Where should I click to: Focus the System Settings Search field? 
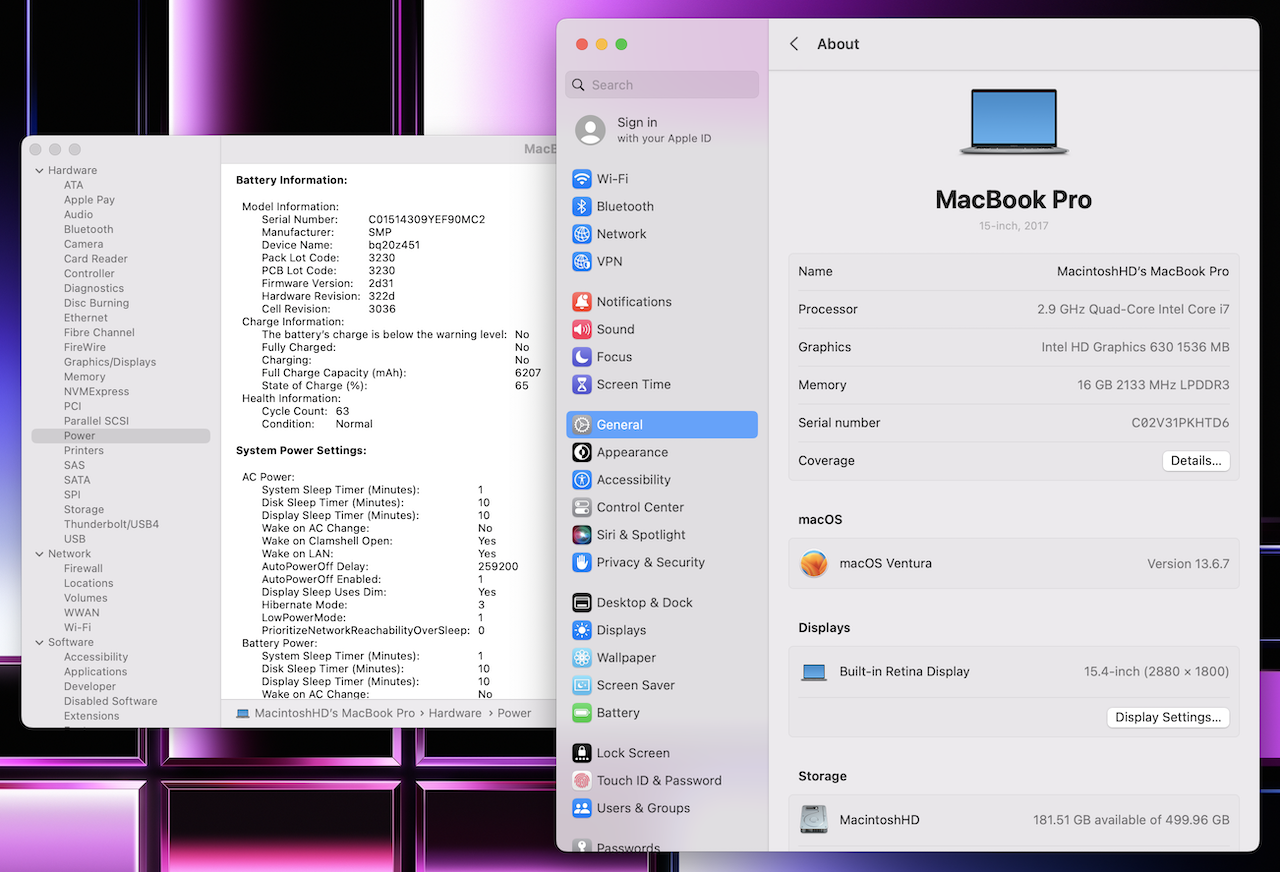pos(662,85)
